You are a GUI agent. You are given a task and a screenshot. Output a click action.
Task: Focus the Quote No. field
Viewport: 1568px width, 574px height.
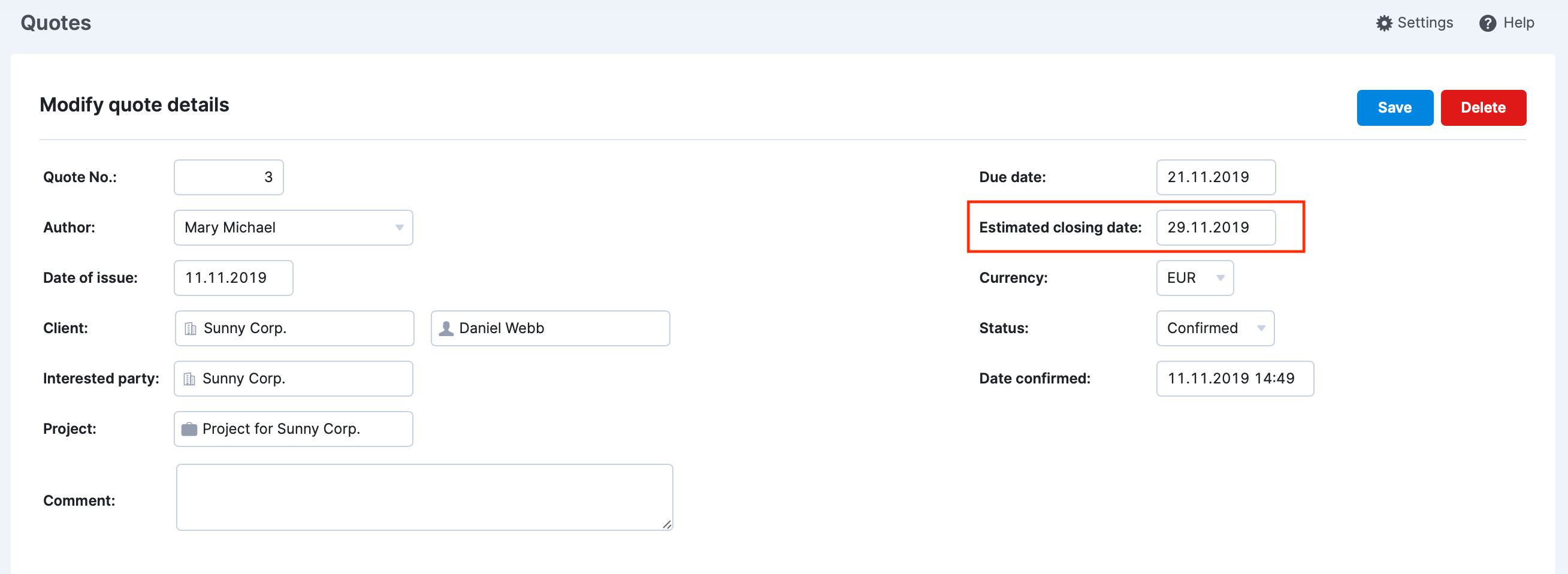click(229, 177)
